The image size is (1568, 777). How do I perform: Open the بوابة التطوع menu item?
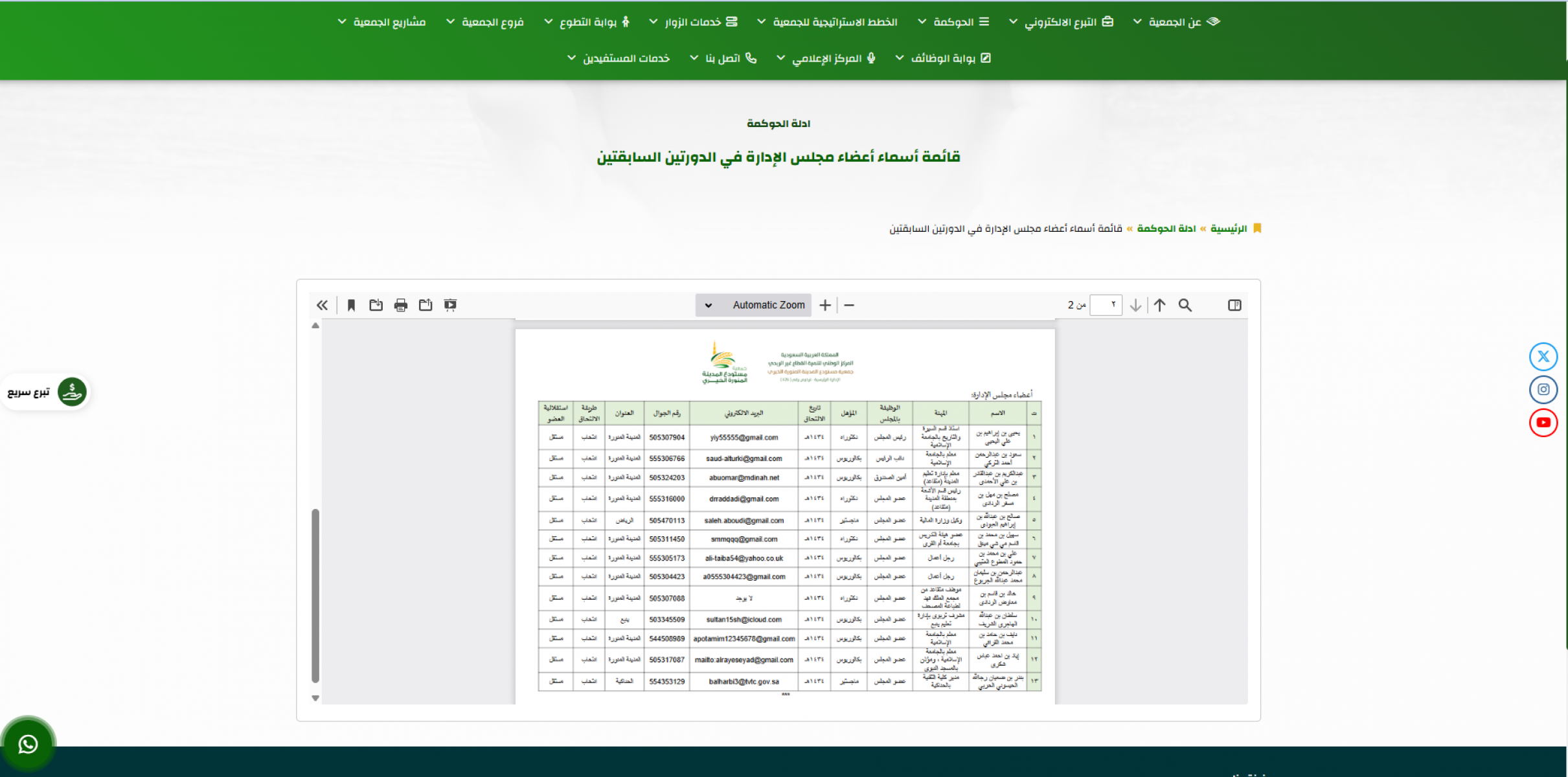tap(587, 22)
